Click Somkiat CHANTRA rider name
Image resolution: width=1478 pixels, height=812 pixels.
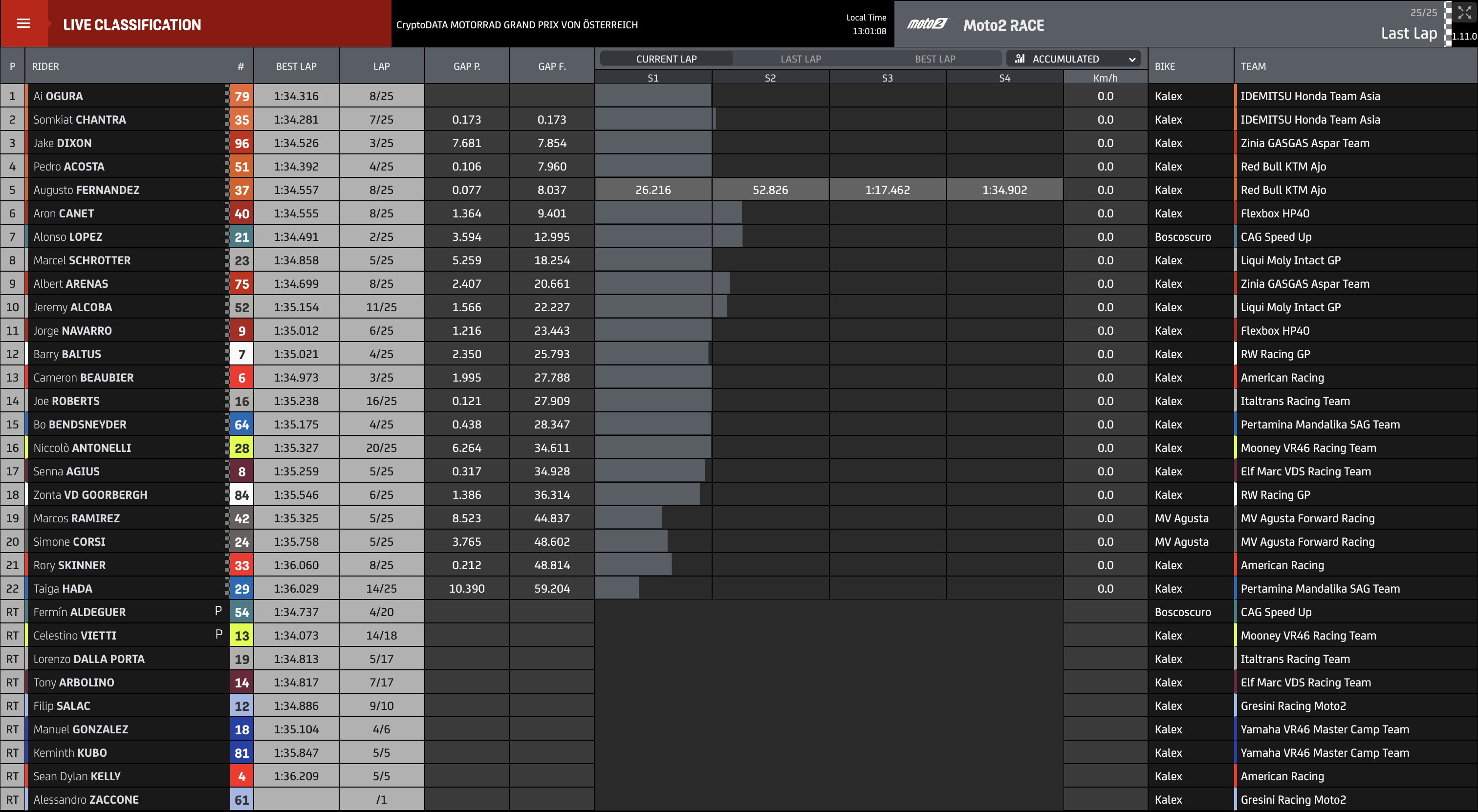tap(80, 120)
